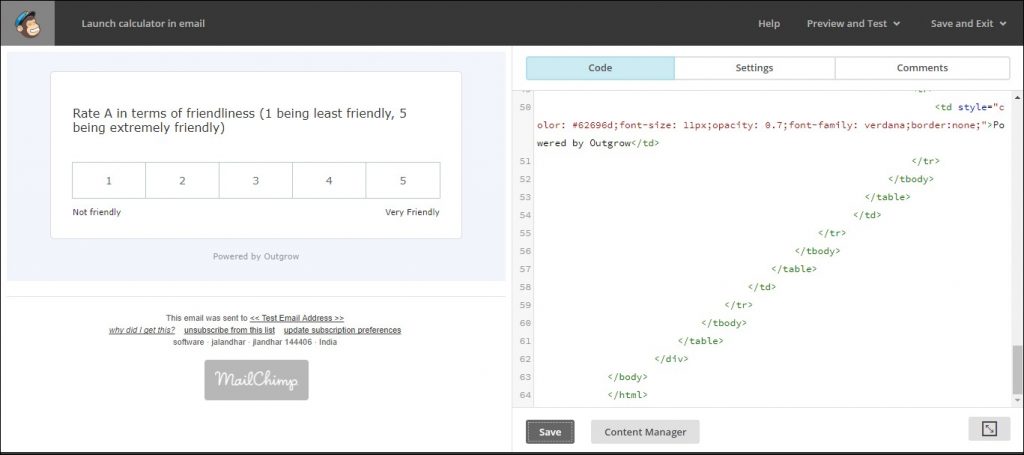Expand the Save and Exit menu
Image resolution: width=1024 pixels, height=455 pixels.
[968, 23]
